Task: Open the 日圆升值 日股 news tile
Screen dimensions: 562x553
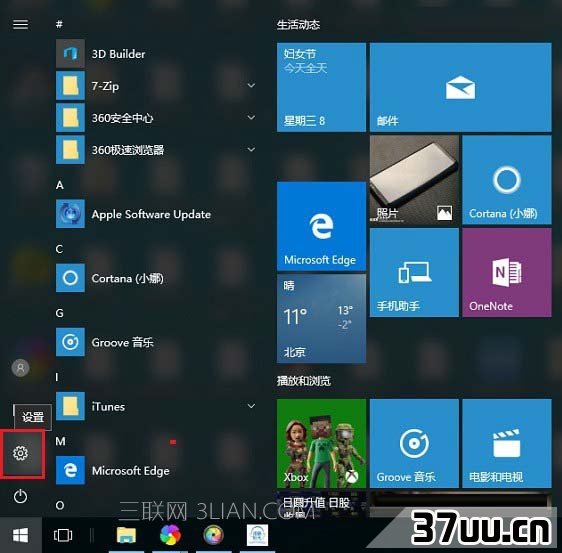Action: (x=322, y=504)
